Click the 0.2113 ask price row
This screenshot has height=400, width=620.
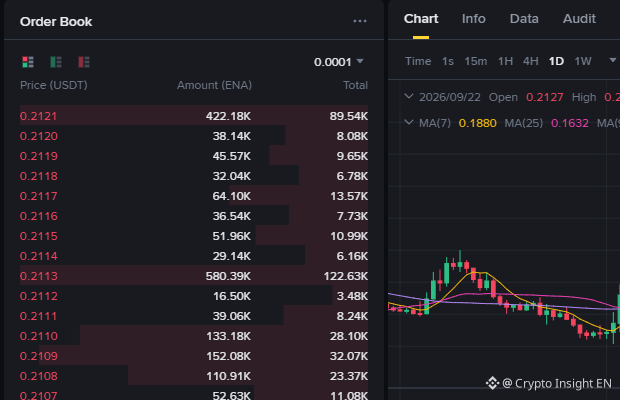click(194, 275)
